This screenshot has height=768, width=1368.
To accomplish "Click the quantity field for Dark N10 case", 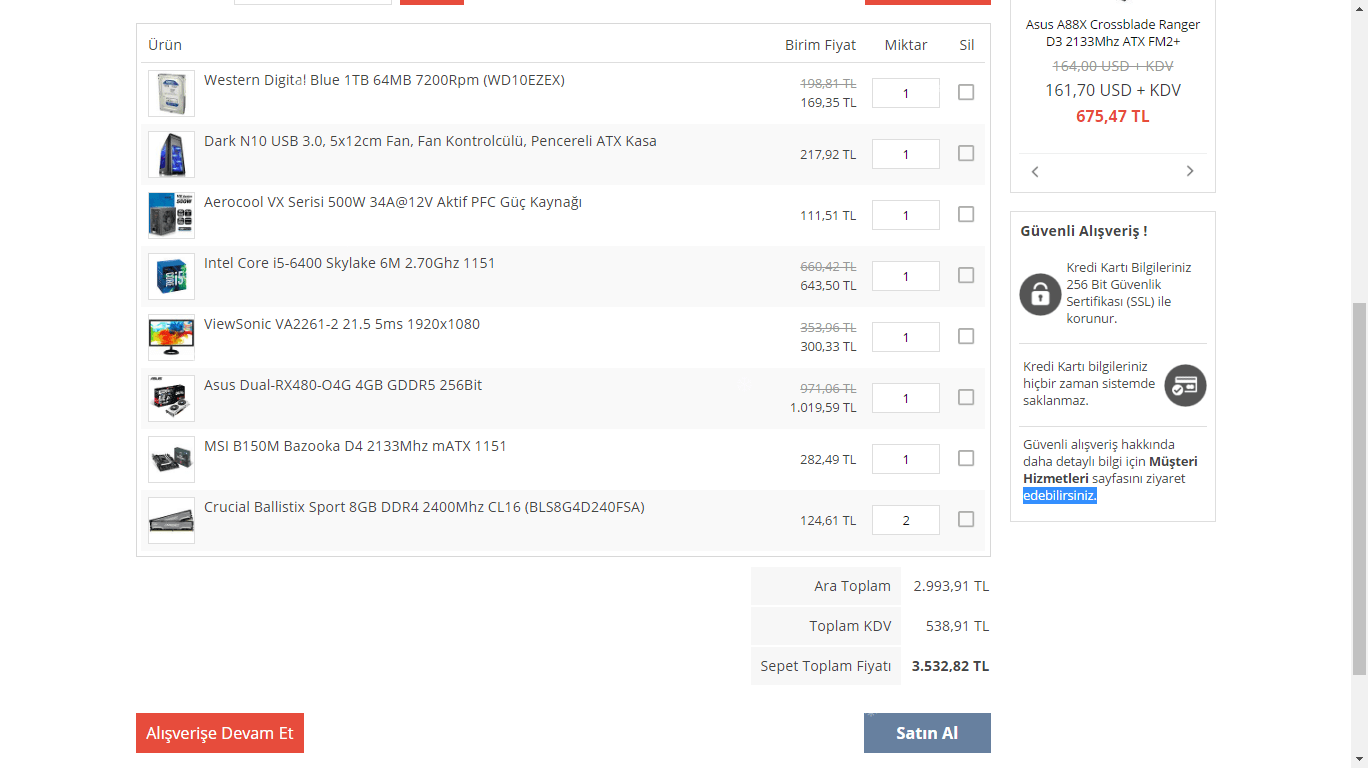I will (x=906, y=154).
